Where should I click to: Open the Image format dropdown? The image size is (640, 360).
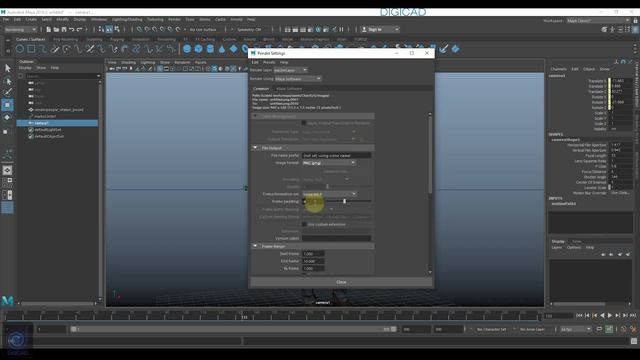pos(329,163)
